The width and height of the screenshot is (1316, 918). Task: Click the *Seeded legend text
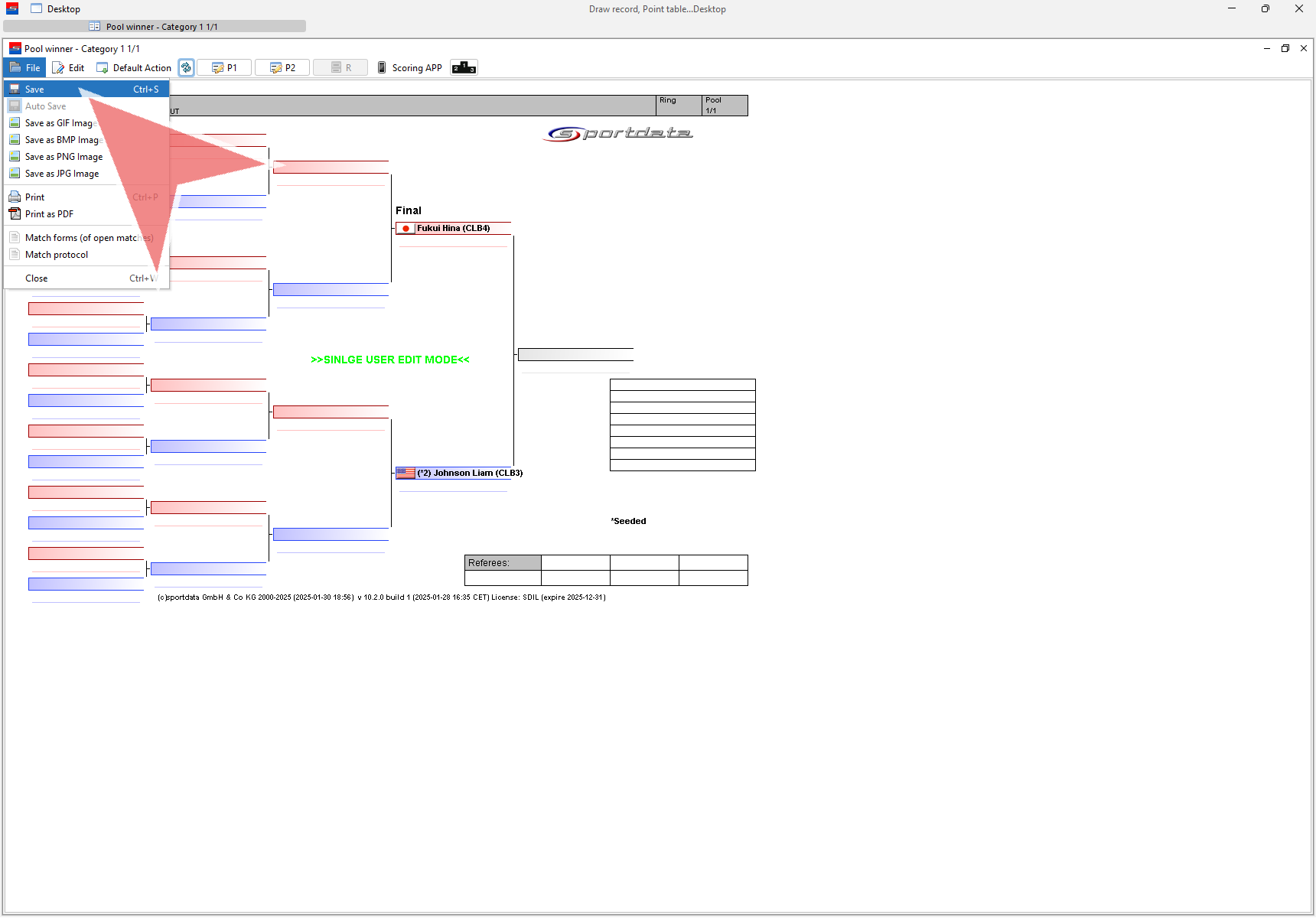(x=628, y=522)
